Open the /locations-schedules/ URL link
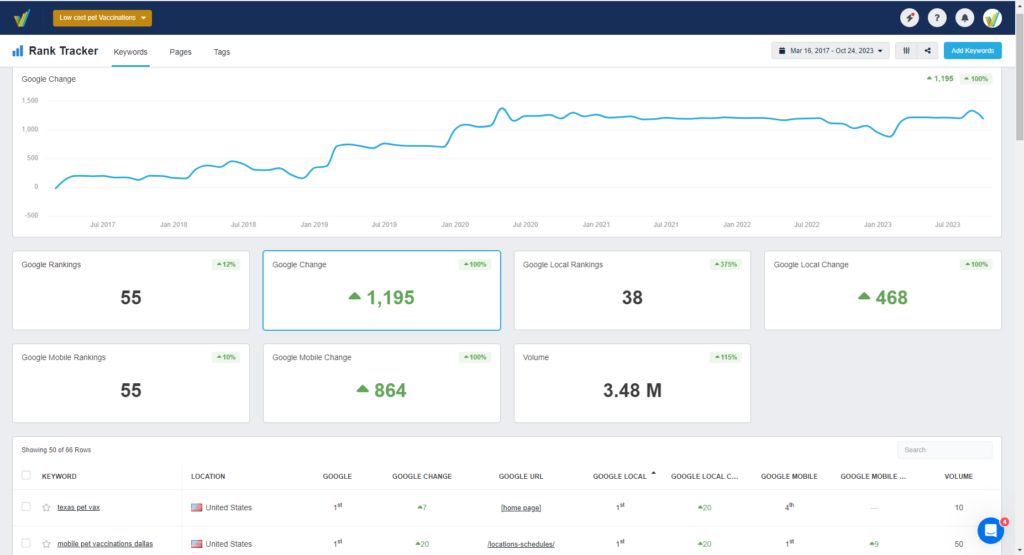 coord(520,544)
